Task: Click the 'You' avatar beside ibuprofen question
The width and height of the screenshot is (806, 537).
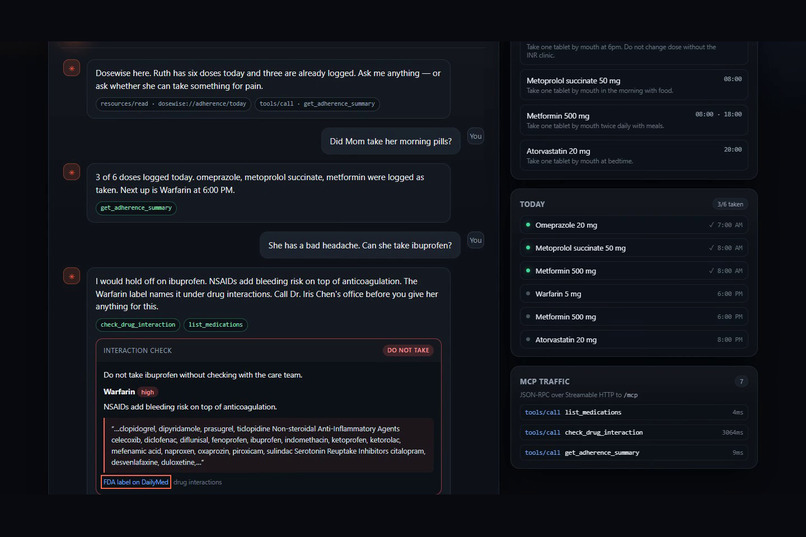Action: click(x=475, y=240)
